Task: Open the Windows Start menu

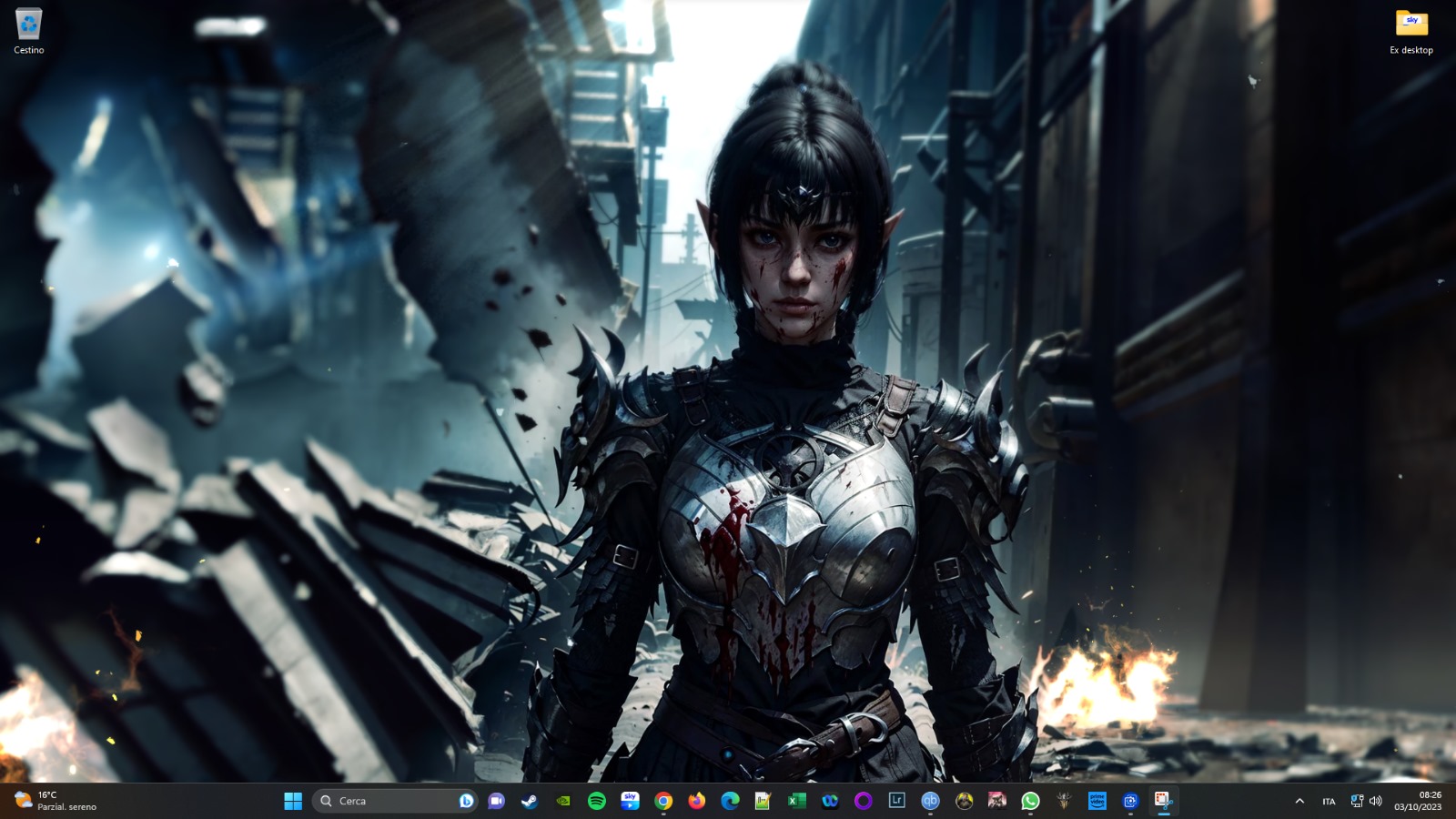Action: click(x=293, y=801)
